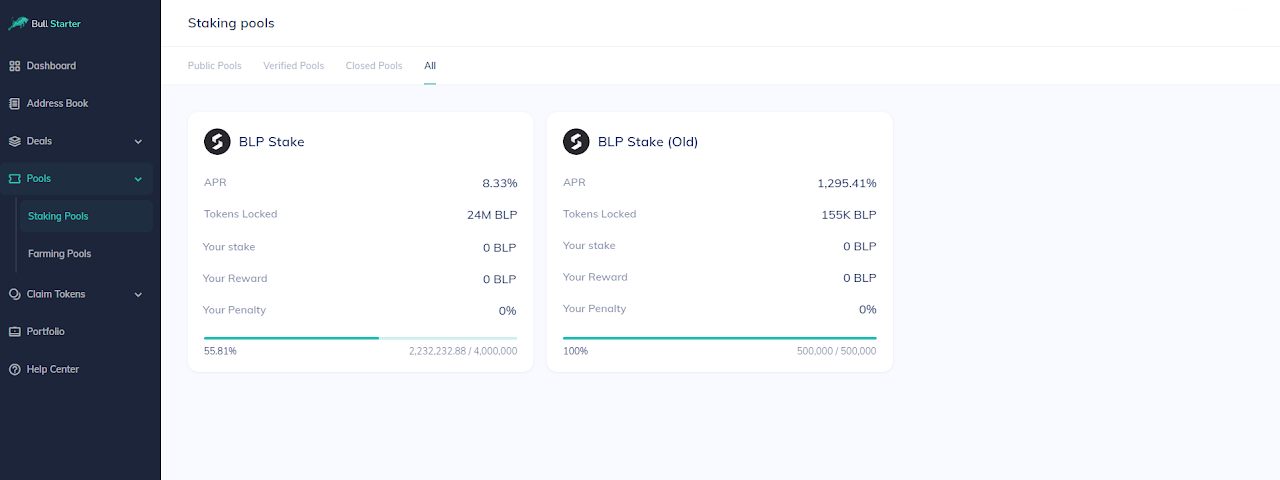Viewport: 1280px width, 480px height.
Task: Open the Dashboard page
Action: click(51, 66)
